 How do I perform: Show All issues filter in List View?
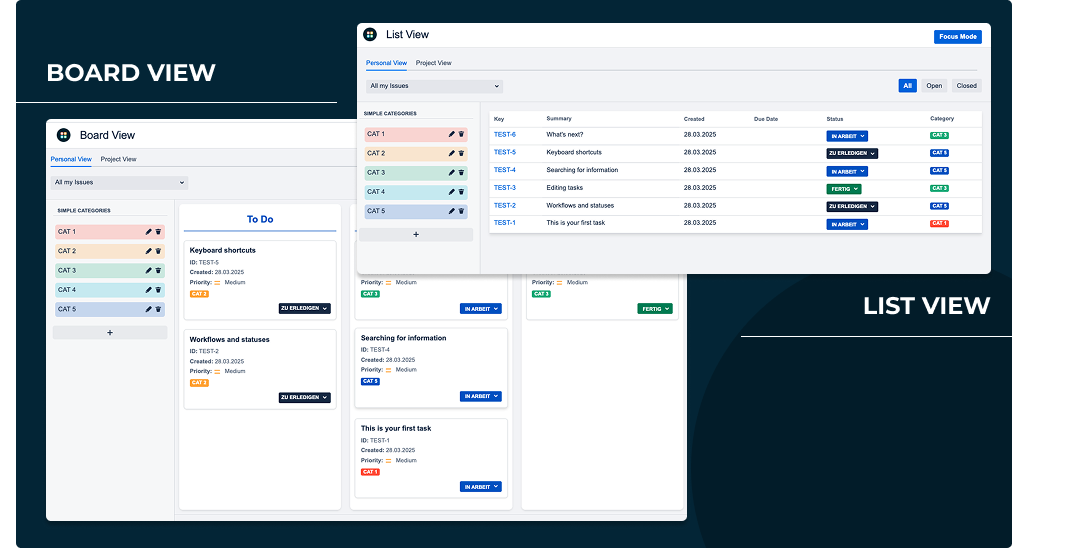pyautogui.click(x=908, y=86)
